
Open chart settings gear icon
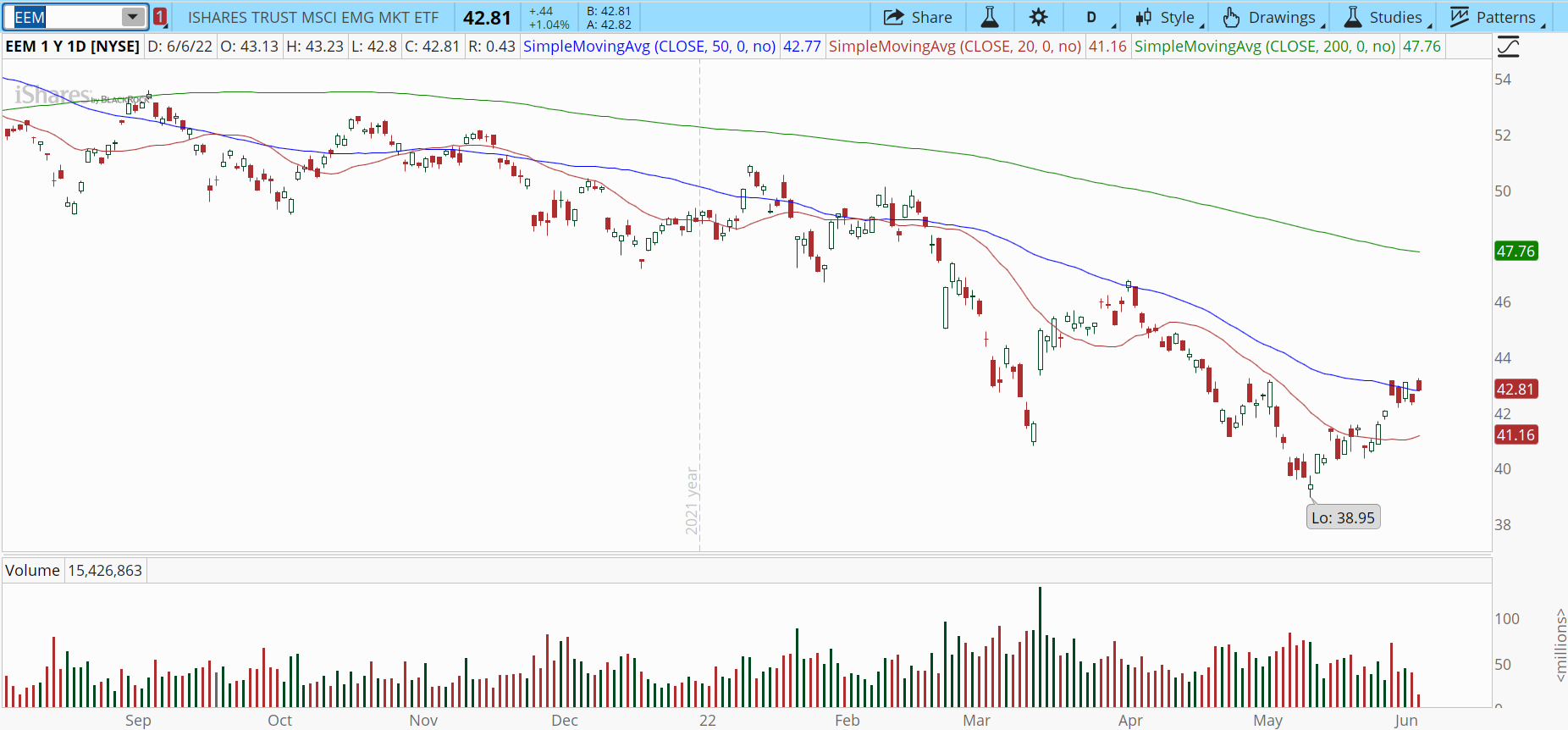(1039, 17)
